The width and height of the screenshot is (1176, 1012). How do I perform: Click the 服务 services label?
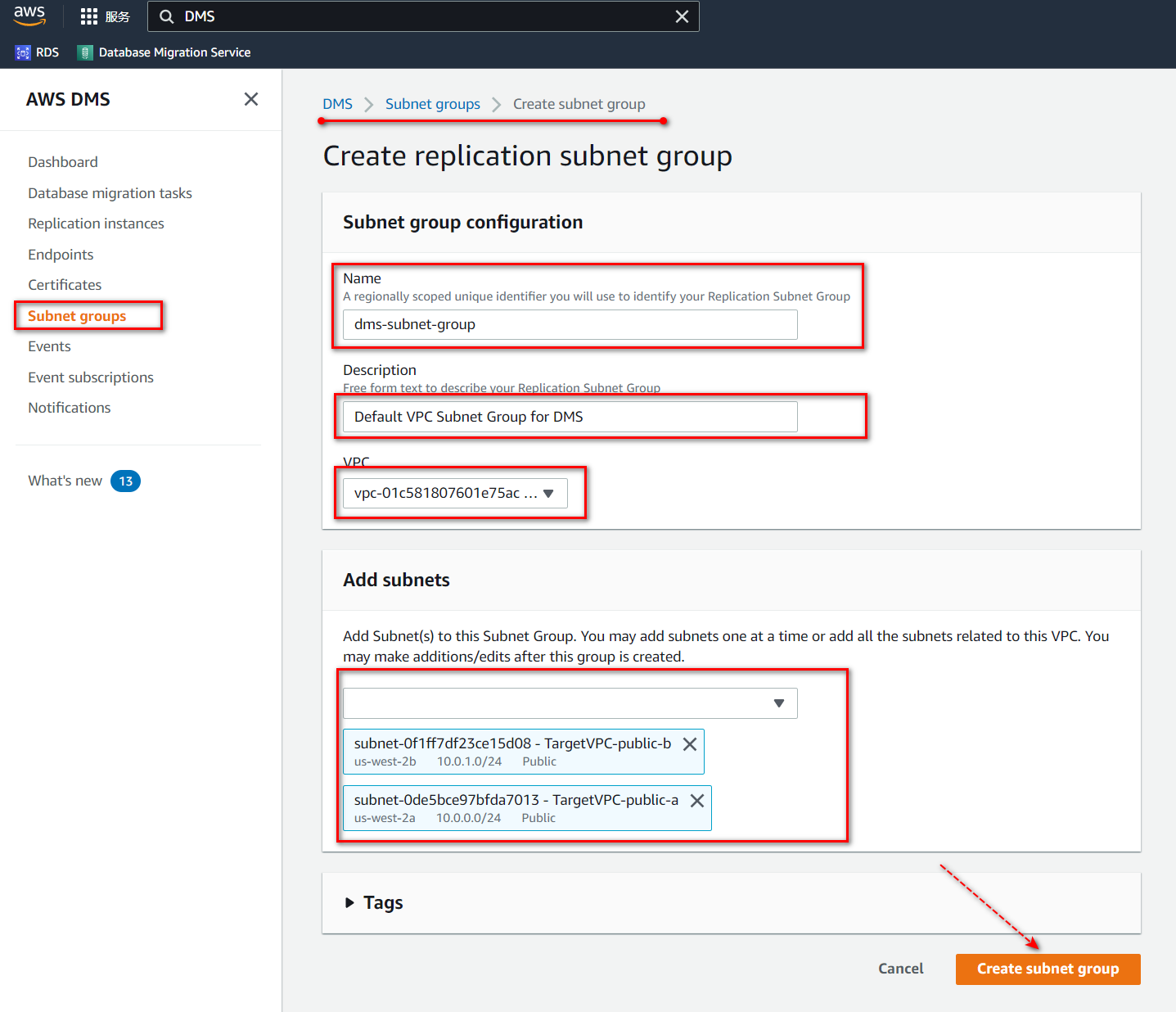(x=117, y=16)
